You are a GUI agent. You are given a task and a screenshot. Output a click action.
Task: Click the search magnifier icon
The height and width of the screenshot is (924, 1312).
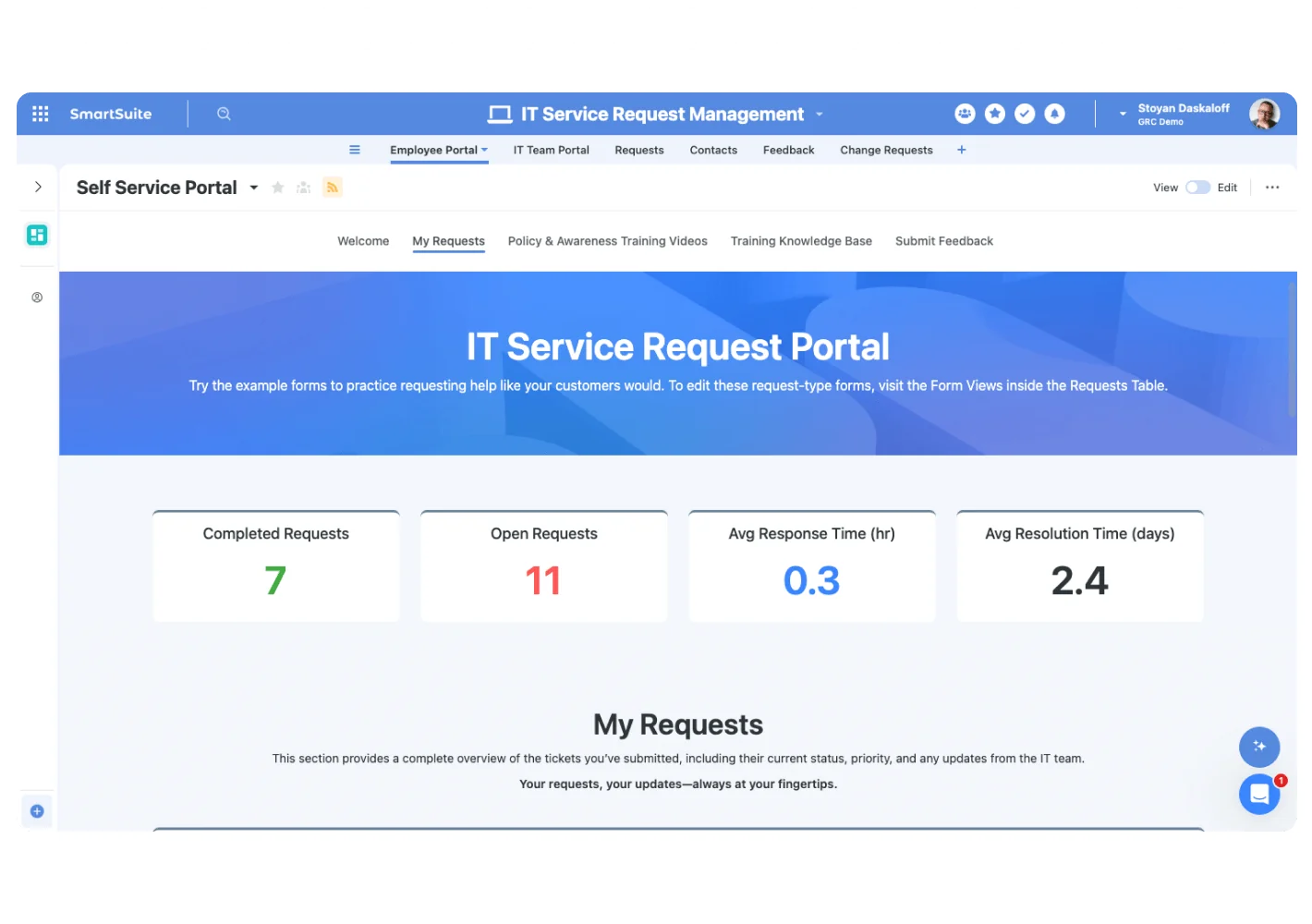pyautogui.click(x=224, y=114)
